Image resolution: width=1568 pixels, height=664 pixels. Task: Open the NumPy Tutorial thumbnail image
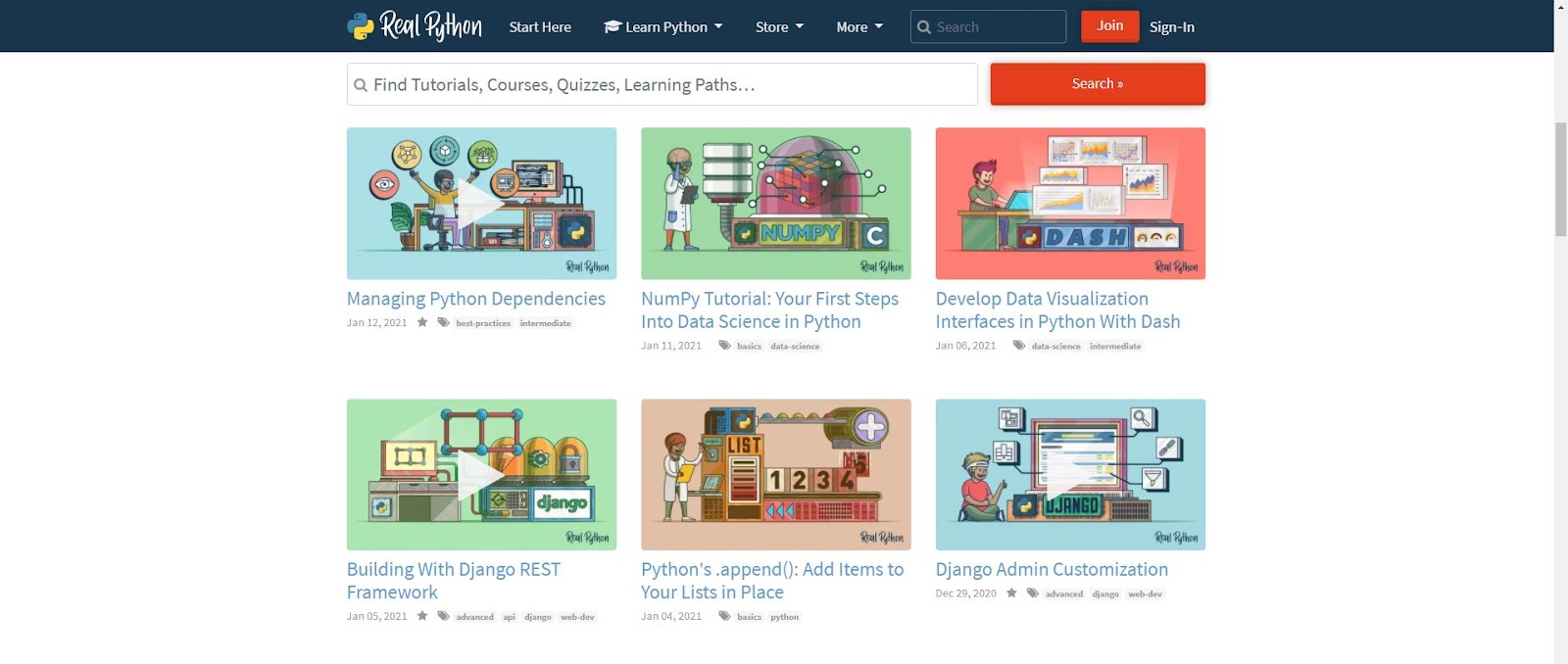click(775, 203)
